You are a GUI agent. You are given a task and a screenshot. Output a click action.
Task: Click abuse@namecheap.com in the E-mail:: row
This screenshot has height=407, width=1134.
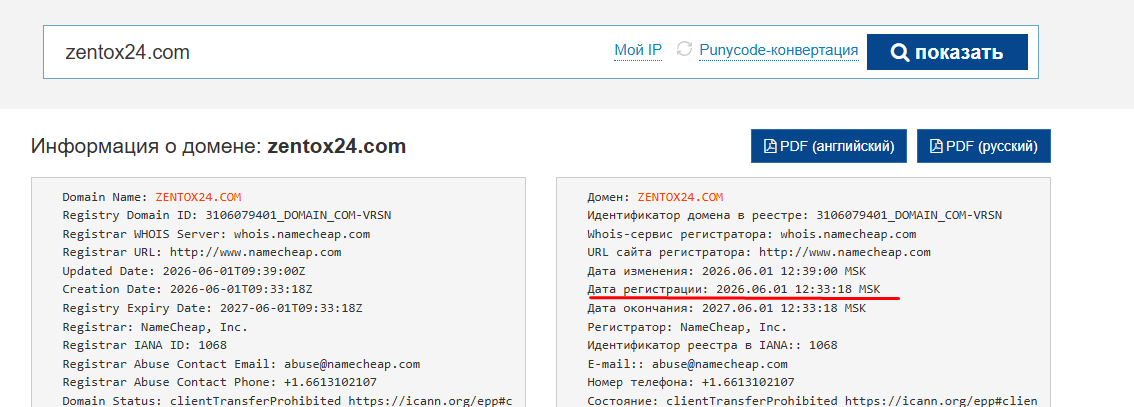pos(720,364)
